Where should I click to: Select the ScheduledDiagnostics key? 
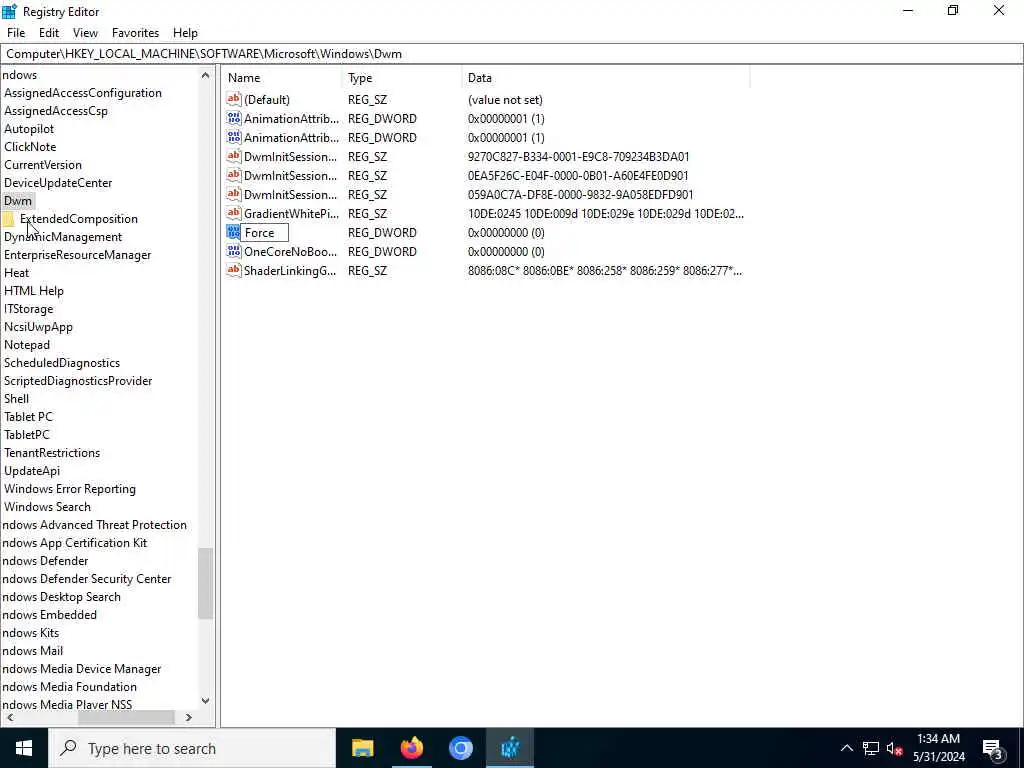pos(62,363)
